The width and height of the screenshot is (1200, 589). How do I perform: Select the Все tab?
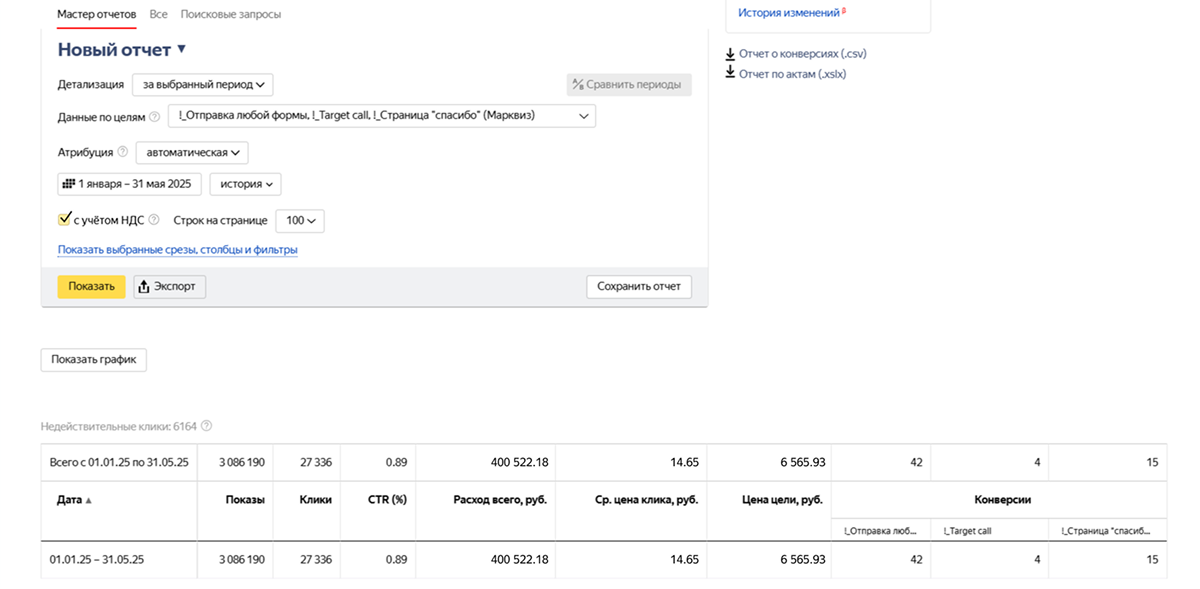(x=158, y=14)
